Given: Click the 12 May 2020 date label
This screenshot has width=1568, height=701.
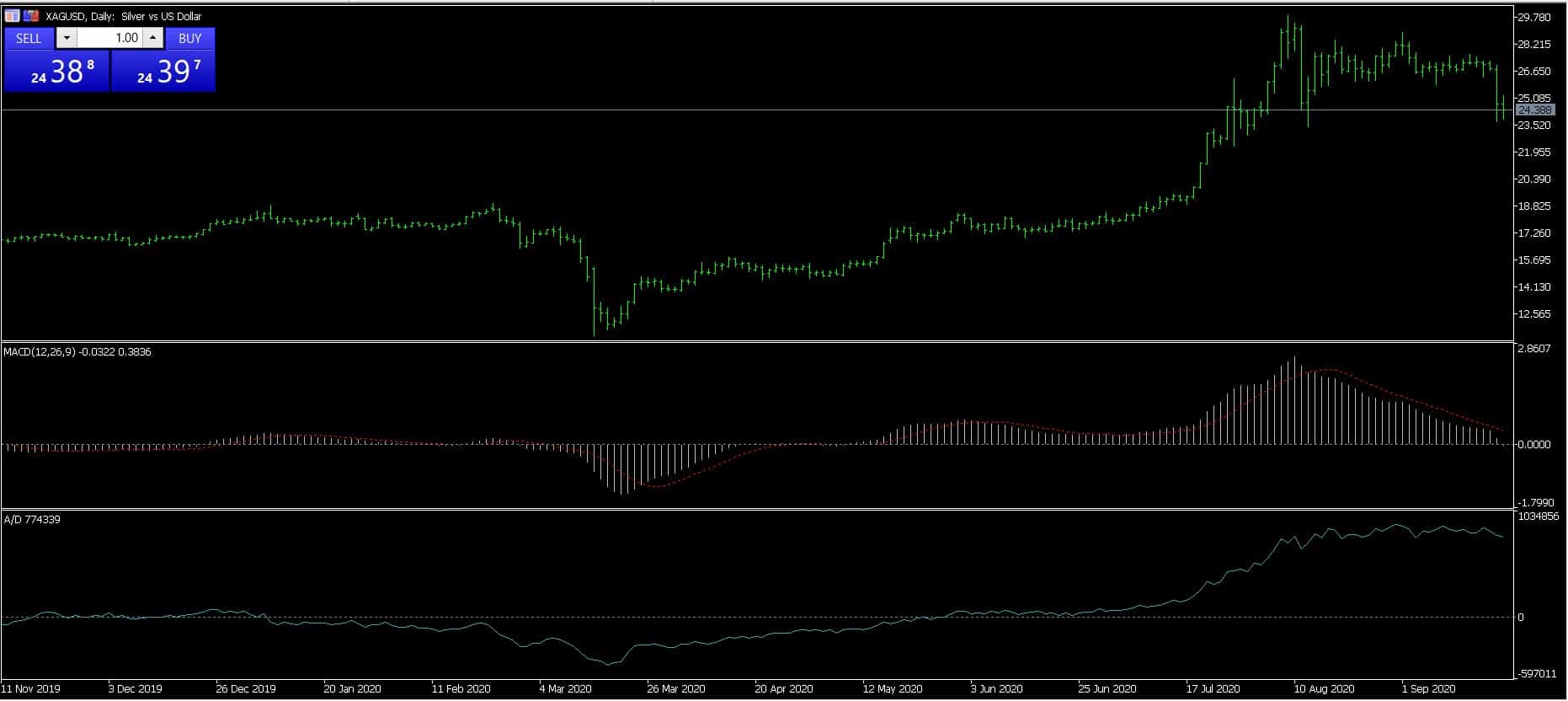Looking at the screenshot, I should [x=893, y=689].
